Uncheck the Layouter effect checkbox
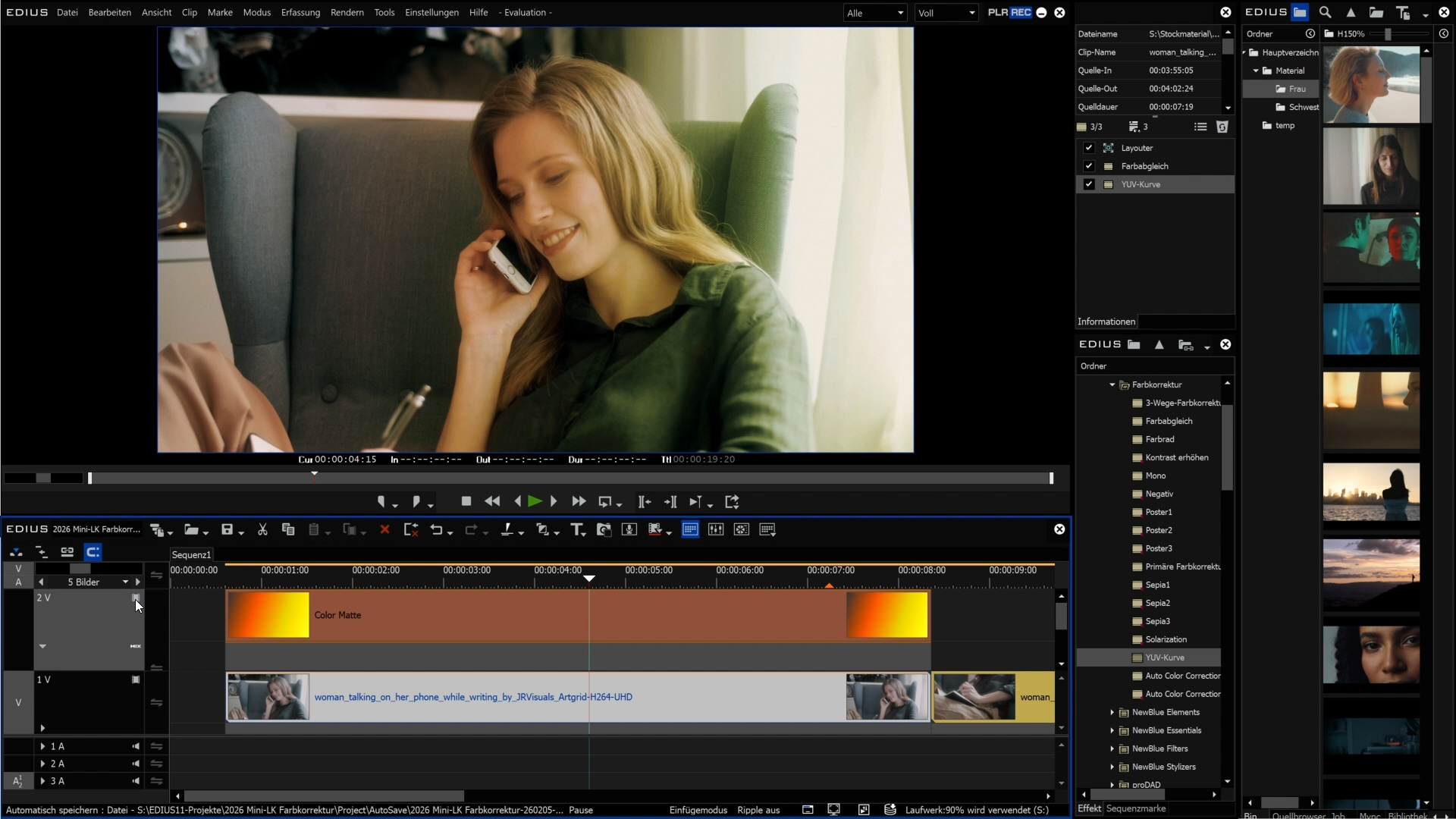Image resolution: width=1456 pixels, height=819 pixels. coord(1089,148)
